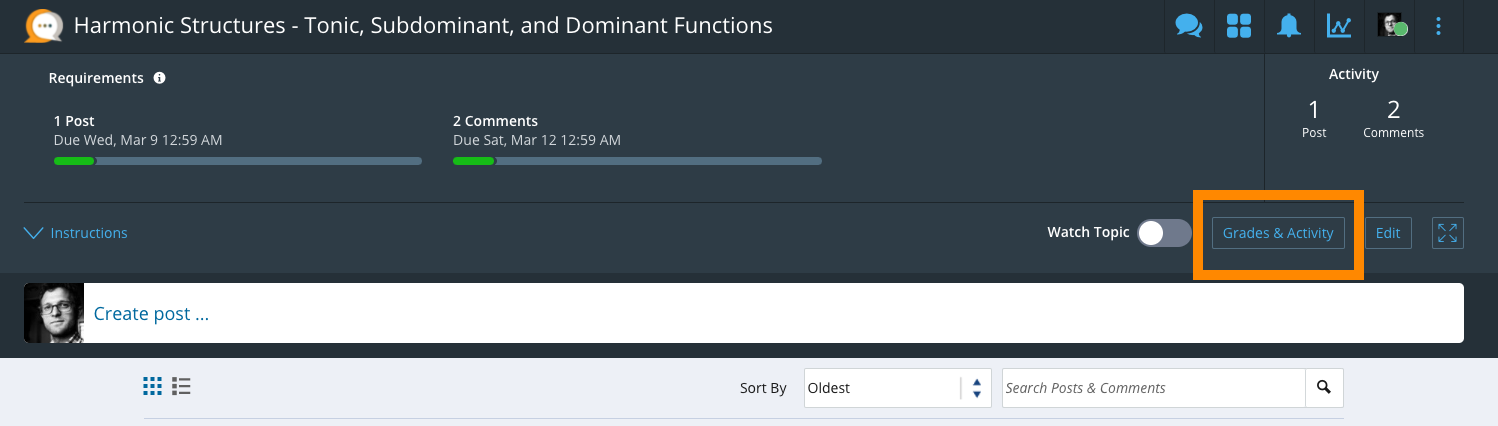Open the chat bubbles icon in header
The image size is (1498, 426).
(1189, 26)
